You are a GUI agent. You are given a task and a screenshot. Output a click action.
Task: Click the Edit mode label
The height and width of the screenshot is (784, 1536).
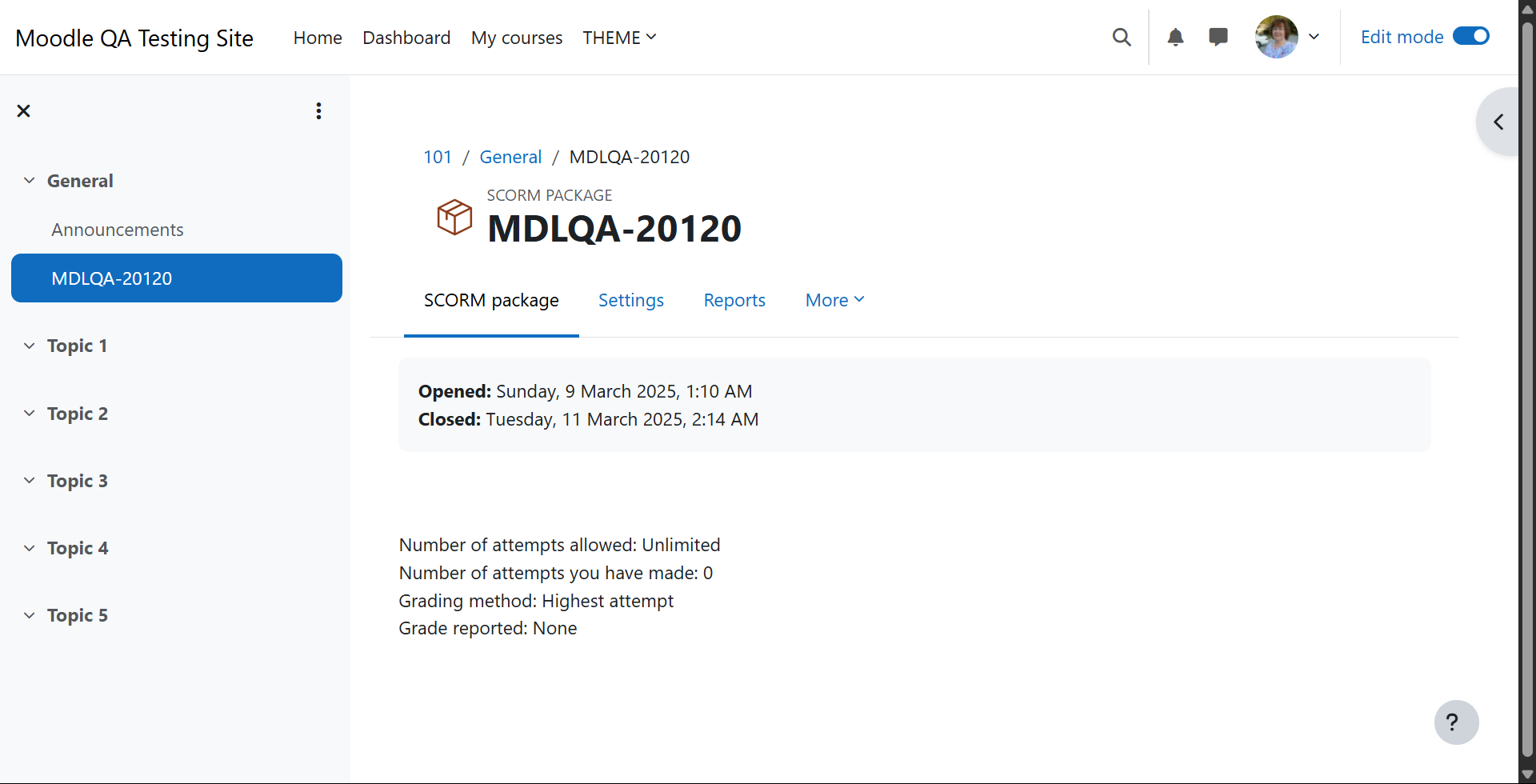pos(1402,37)
